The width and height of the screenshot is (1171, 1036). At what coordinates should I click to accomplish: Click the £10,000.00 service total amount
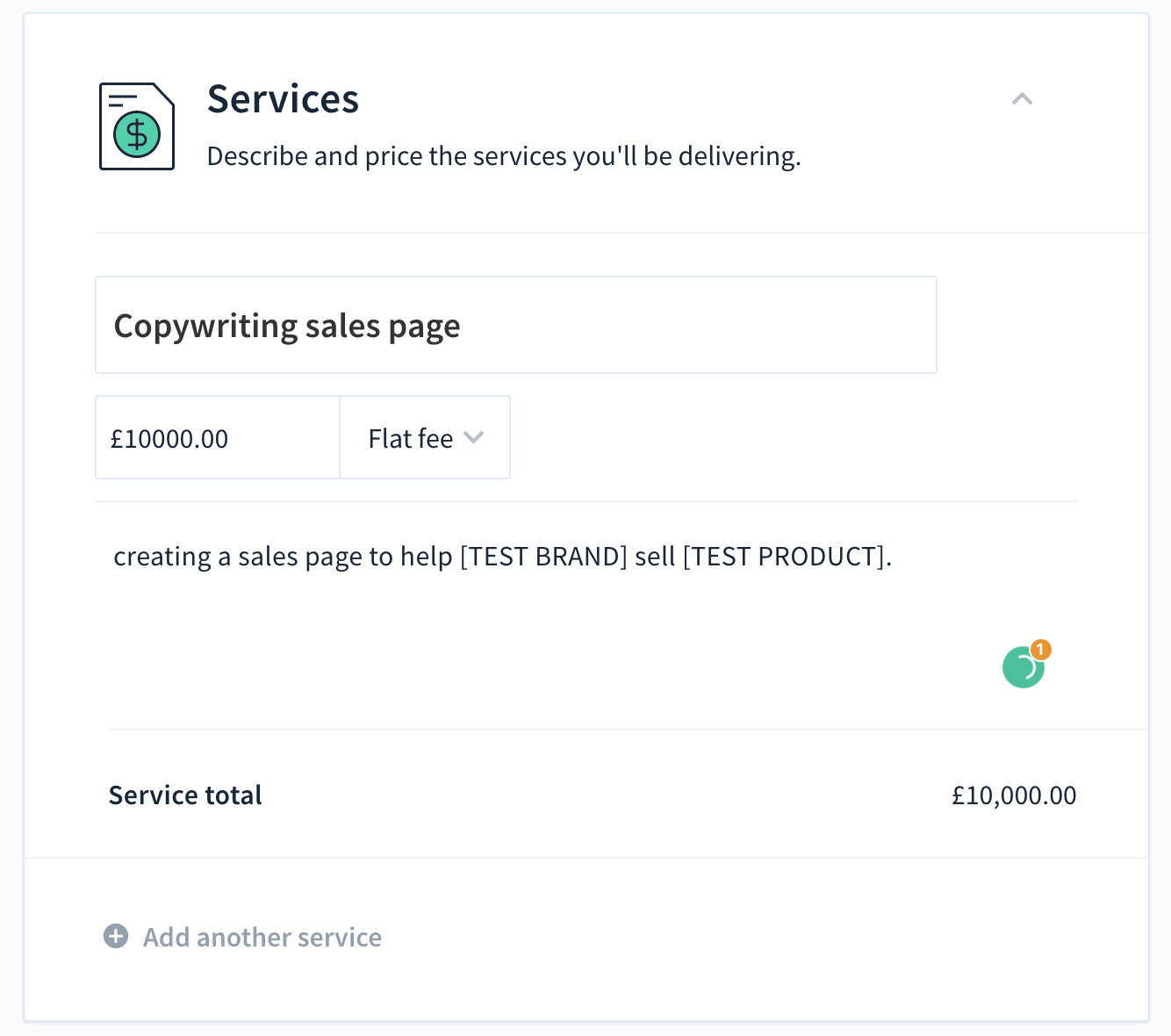[x=1014, y=795]
